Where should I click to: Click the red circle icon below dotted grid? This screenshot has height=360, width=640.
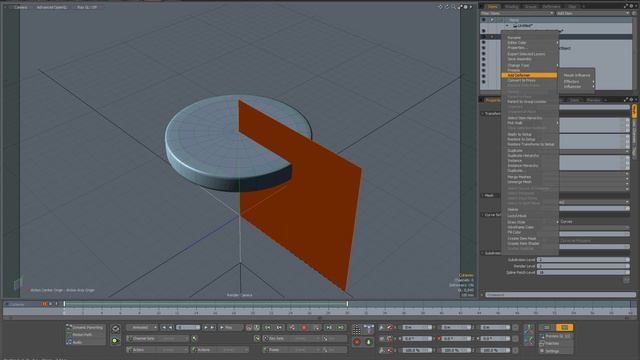(x=356, y=342)
